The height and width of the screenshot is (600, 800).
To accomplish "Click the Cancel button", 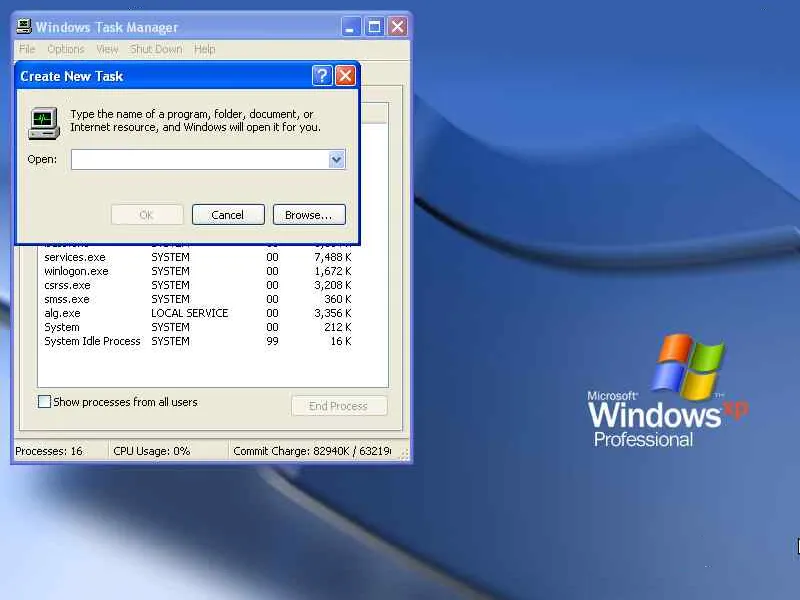I will pyautogui.click(x=228, y=215).
